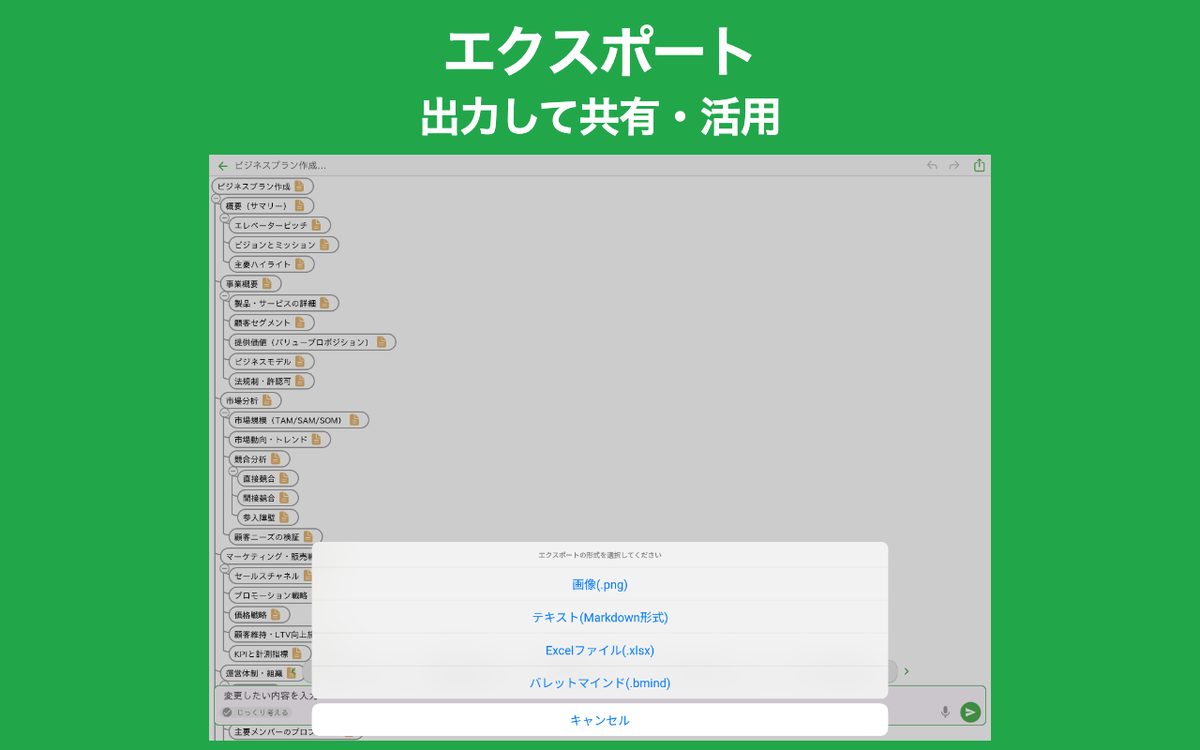Screen dimensions: 1200x750
Task: Select the ビジネスプラン作成 root node
Action: tap(262, 186)
